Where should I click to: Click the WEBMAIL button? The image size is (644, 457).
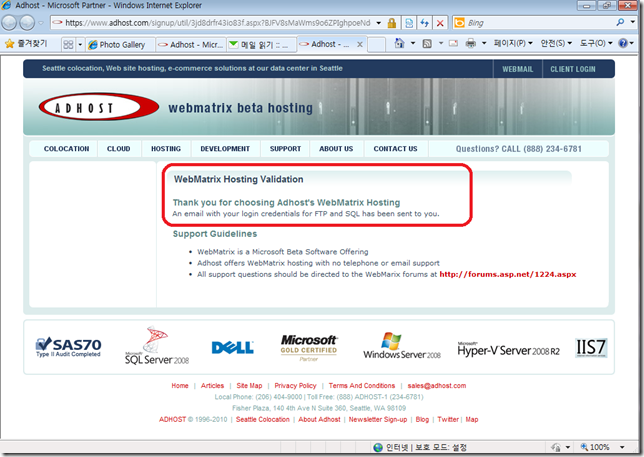518,69
